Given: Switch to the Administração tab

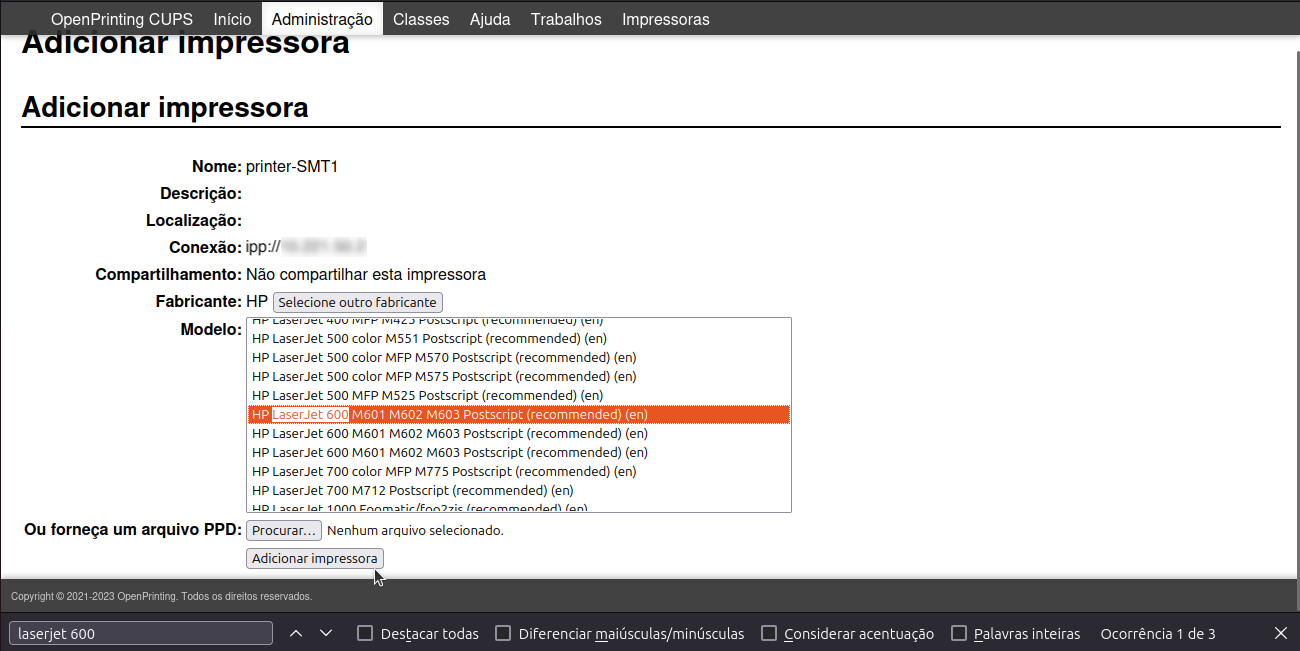Looking at the screenshot, I should 322,19.
